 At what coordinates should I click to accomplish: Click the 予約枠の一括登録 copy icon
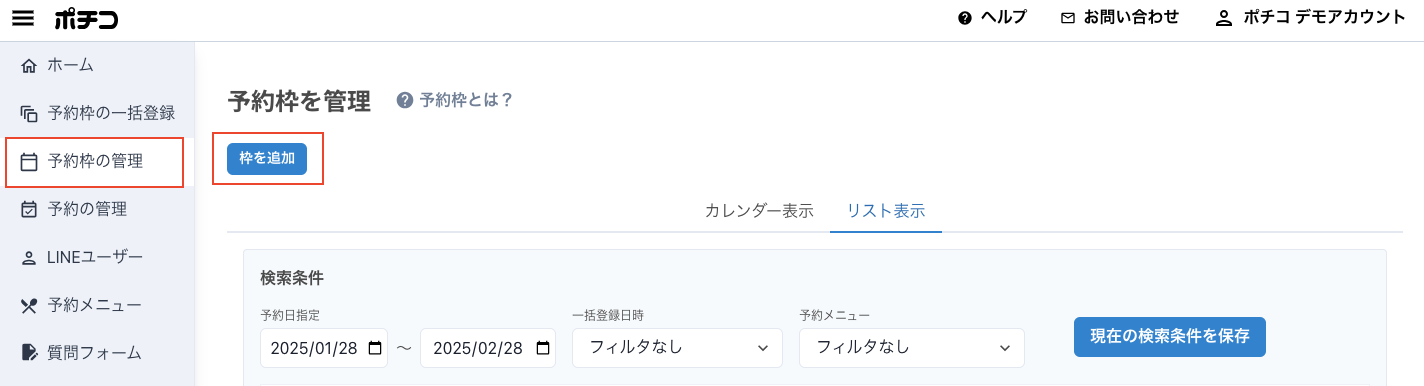click(29, 113)
